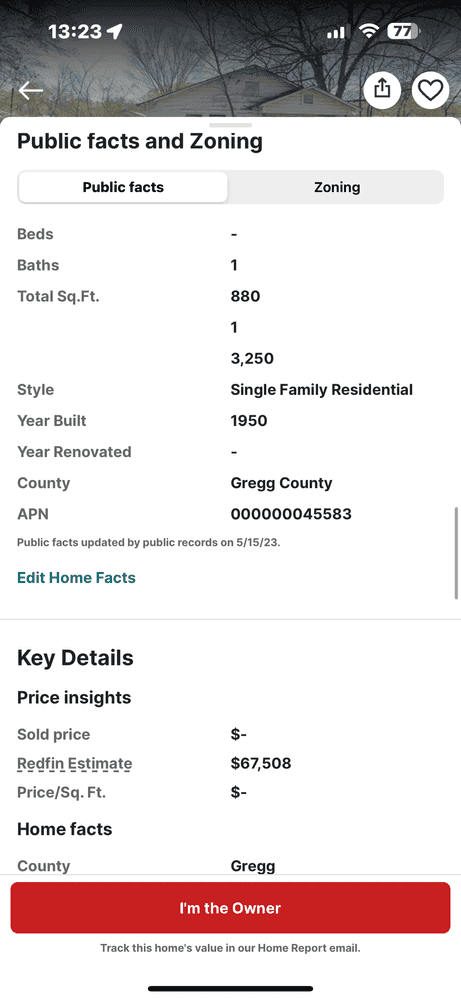Viewport: 461px width, 1000px height.
Task: Tap the back arrow icon
Action: click(30, 91)
